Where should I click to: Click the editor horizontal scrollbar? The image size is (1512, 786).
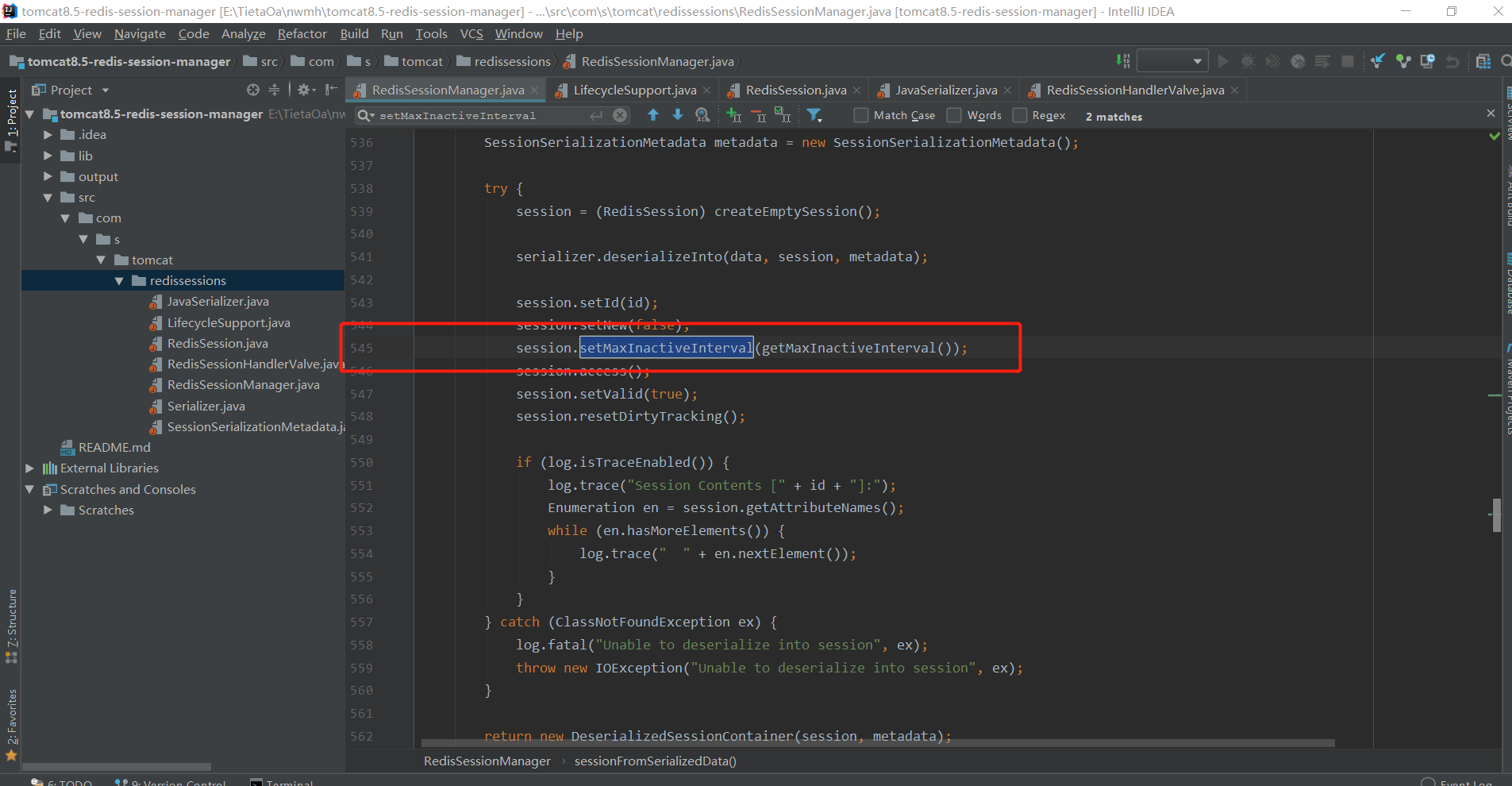point(878,743)
